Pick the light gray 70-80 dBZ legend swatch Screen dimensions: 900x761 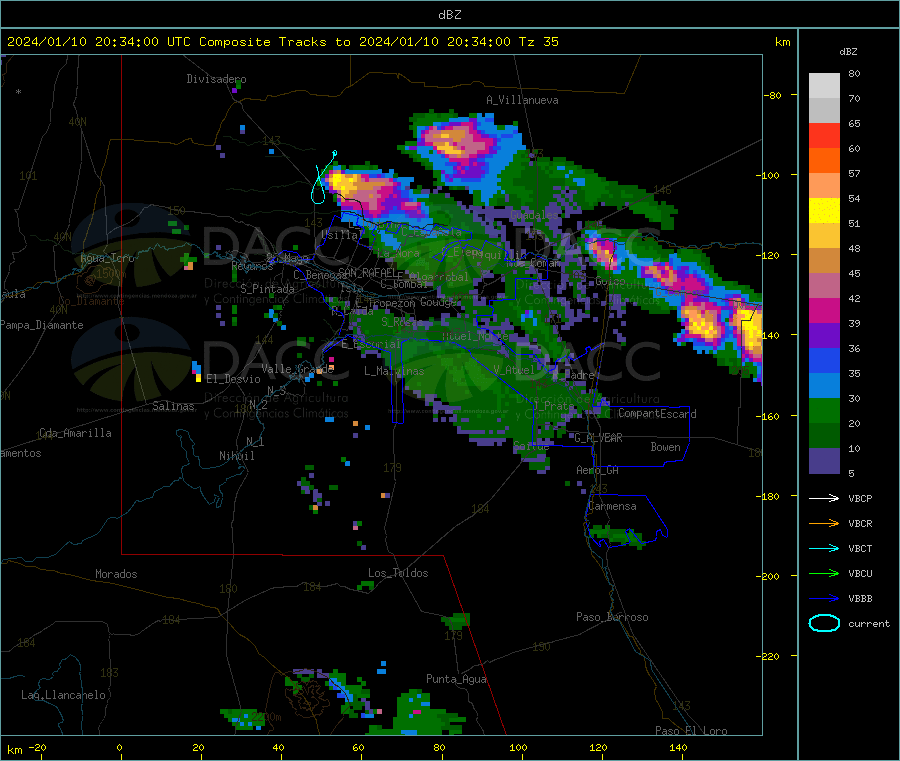(x=824, y=86)
